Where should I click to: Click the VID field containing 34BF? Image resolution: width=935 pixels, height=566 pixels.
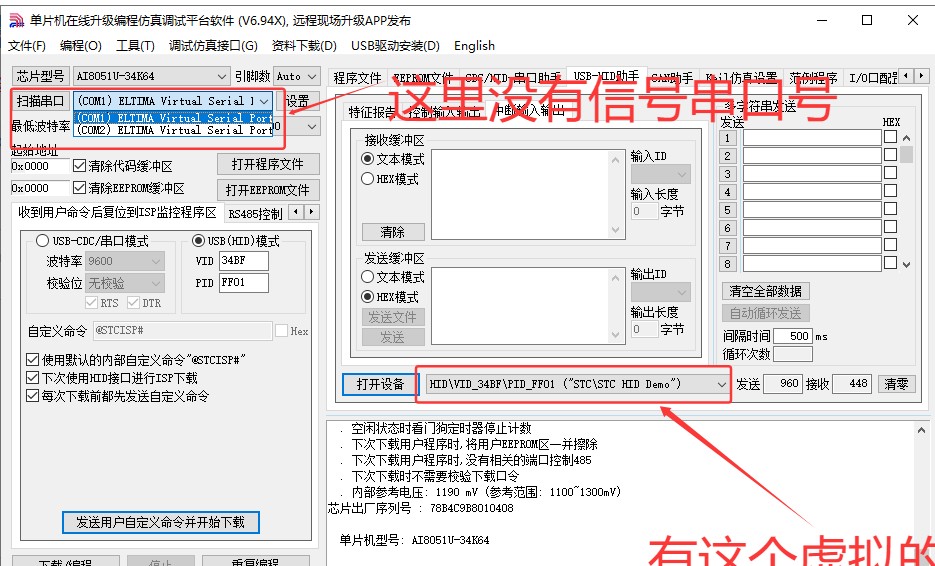click(x=244, y=261)
